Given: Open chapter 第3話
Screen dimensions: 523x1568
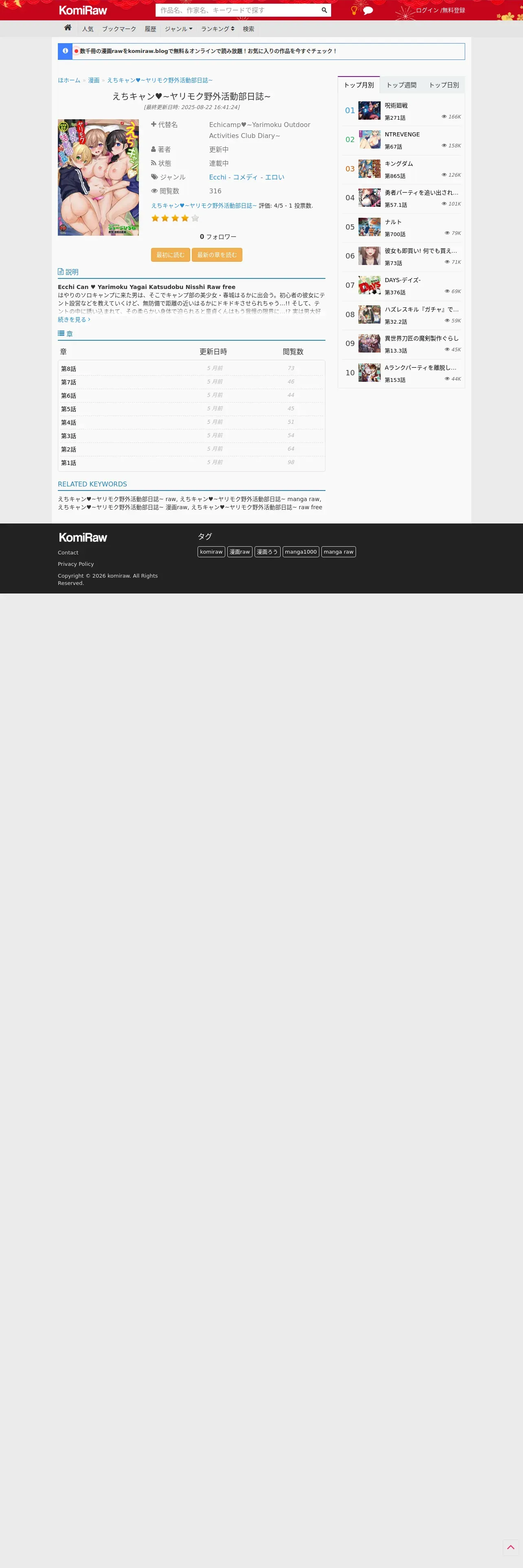Looking at the screenshot, I should click(69, 436).
